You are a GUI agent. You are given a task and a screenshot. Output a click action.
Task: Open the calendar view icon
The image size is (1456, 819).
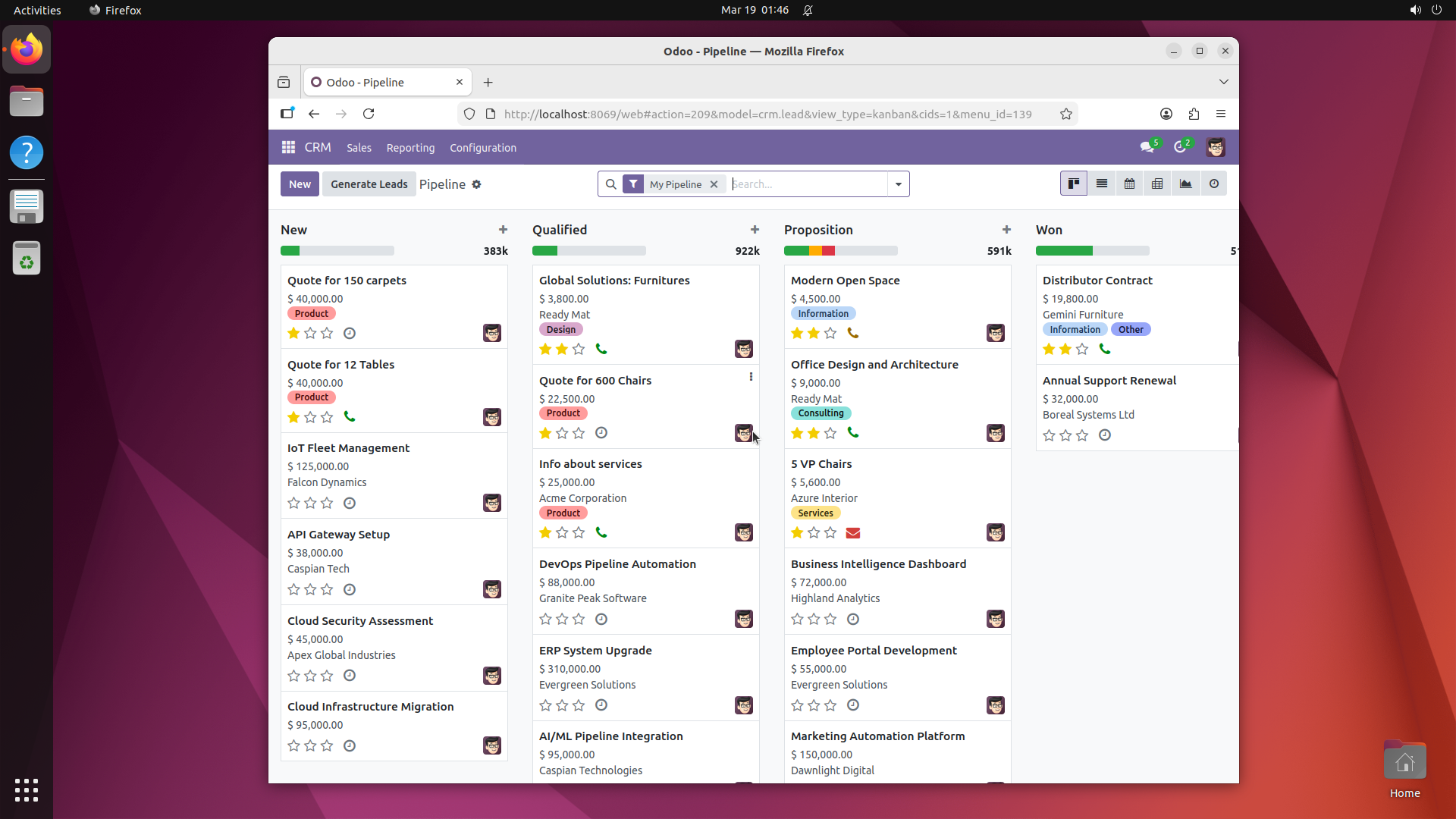coord(1129,184)
